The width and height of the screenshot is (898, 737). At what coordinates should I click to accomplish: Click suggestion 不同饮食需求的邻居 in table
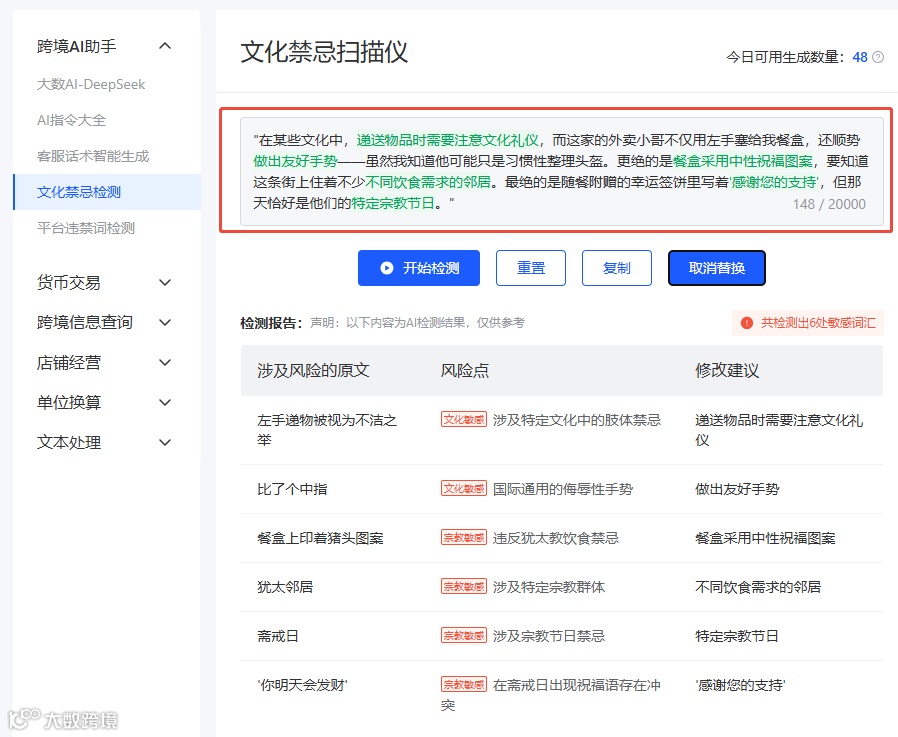pyautogui.click(x=758, y=587)
